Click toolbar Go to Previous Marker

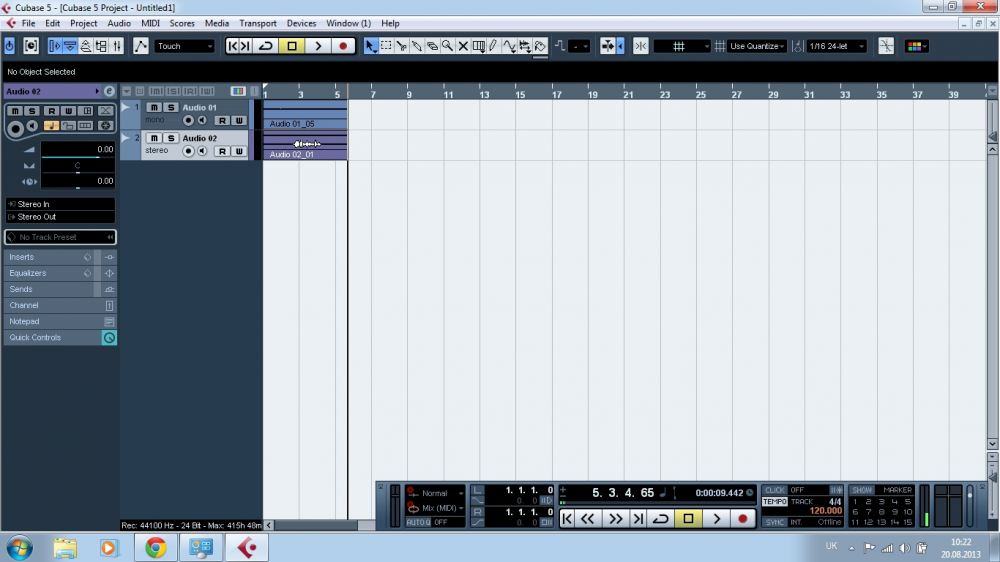pyautogui.click(x=233, y=46)
